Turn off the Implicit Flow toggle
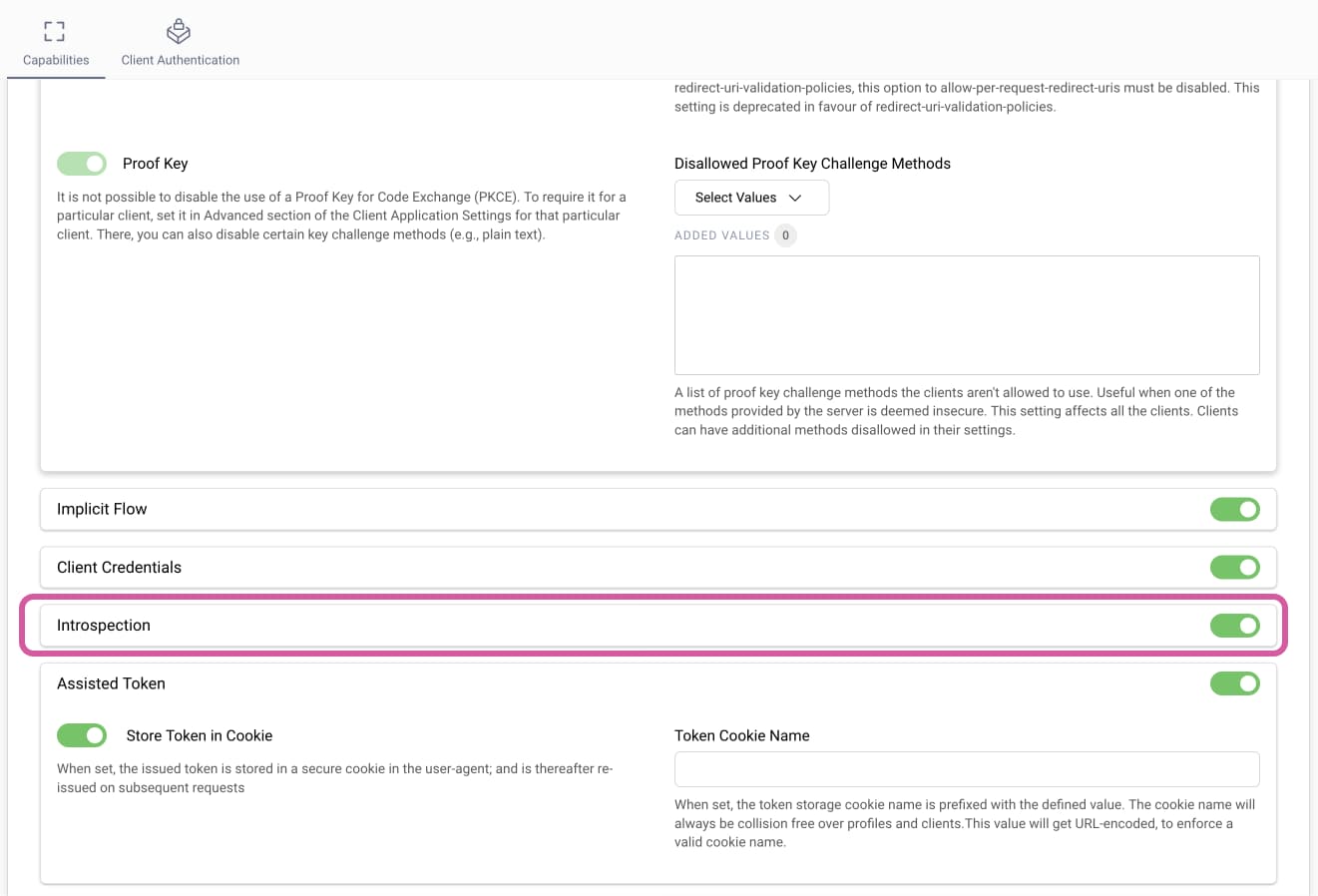Screen dimensions: 1318x896 [x=1235, y=509]
